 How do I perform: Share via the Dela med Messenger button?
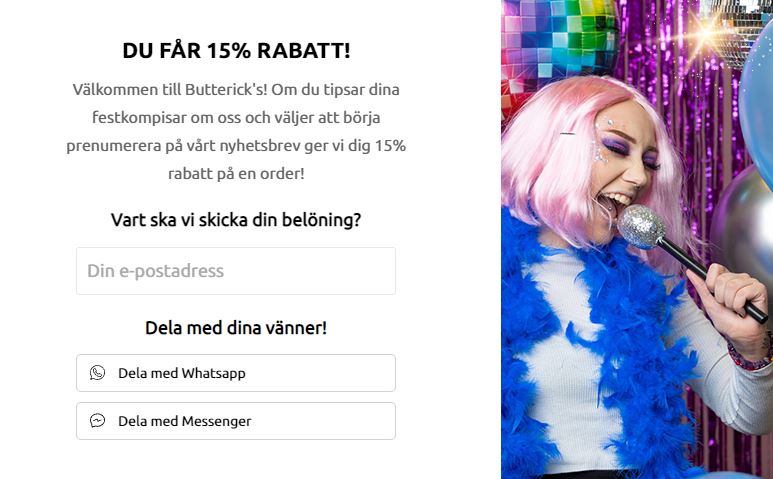coord(236,421)
